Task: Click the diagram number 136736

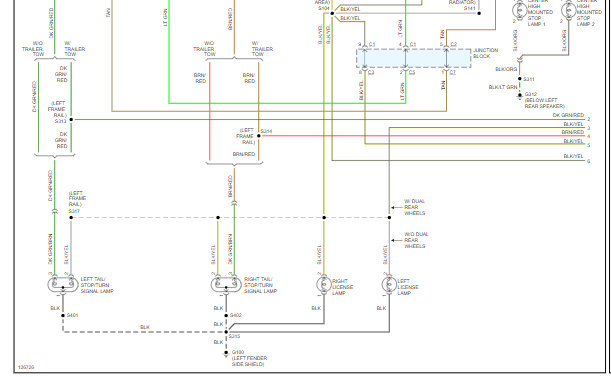Action: pos(26,367)
